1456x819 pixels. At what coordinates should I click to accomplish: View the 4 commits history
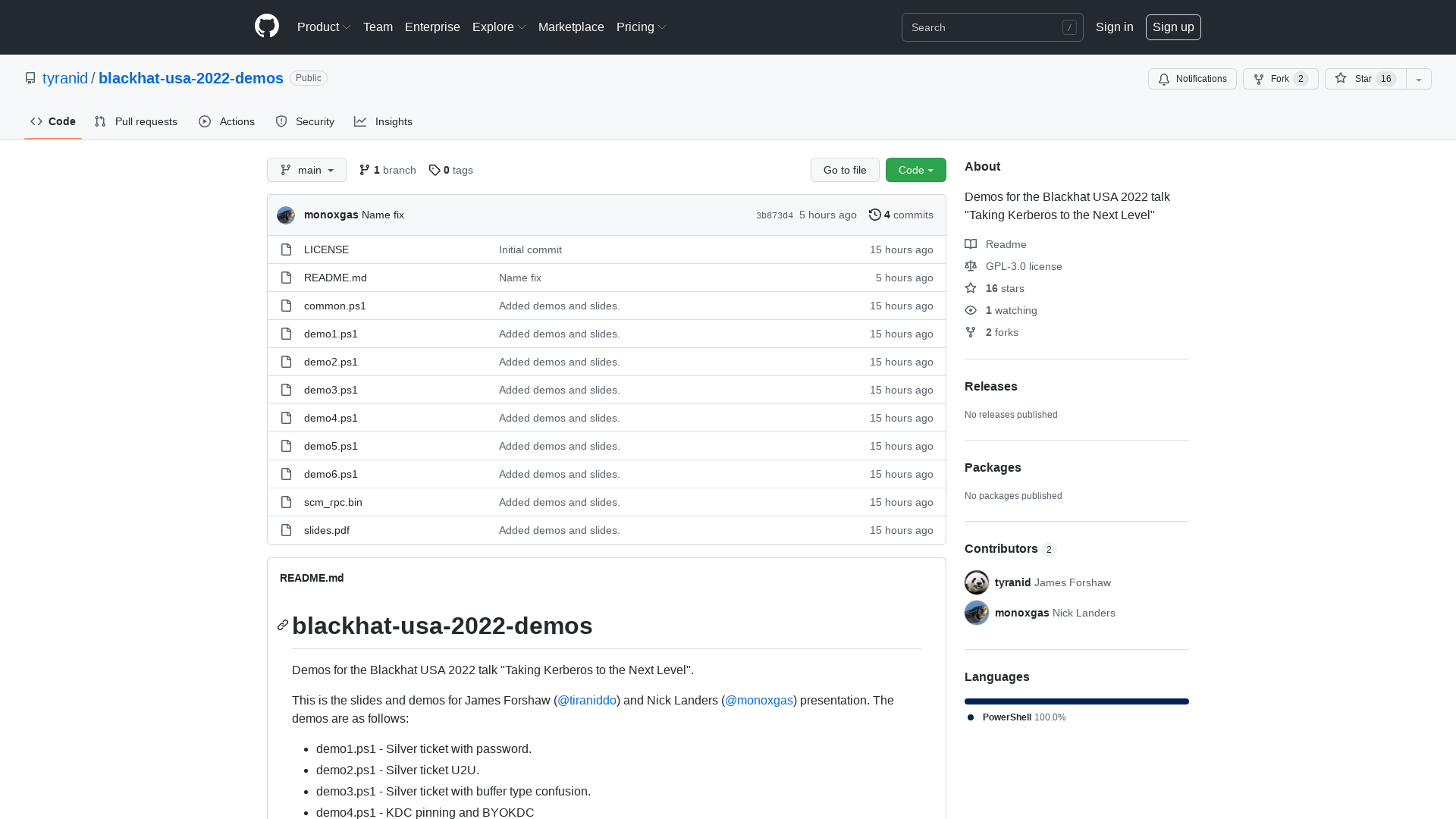[x=901, y=215]
